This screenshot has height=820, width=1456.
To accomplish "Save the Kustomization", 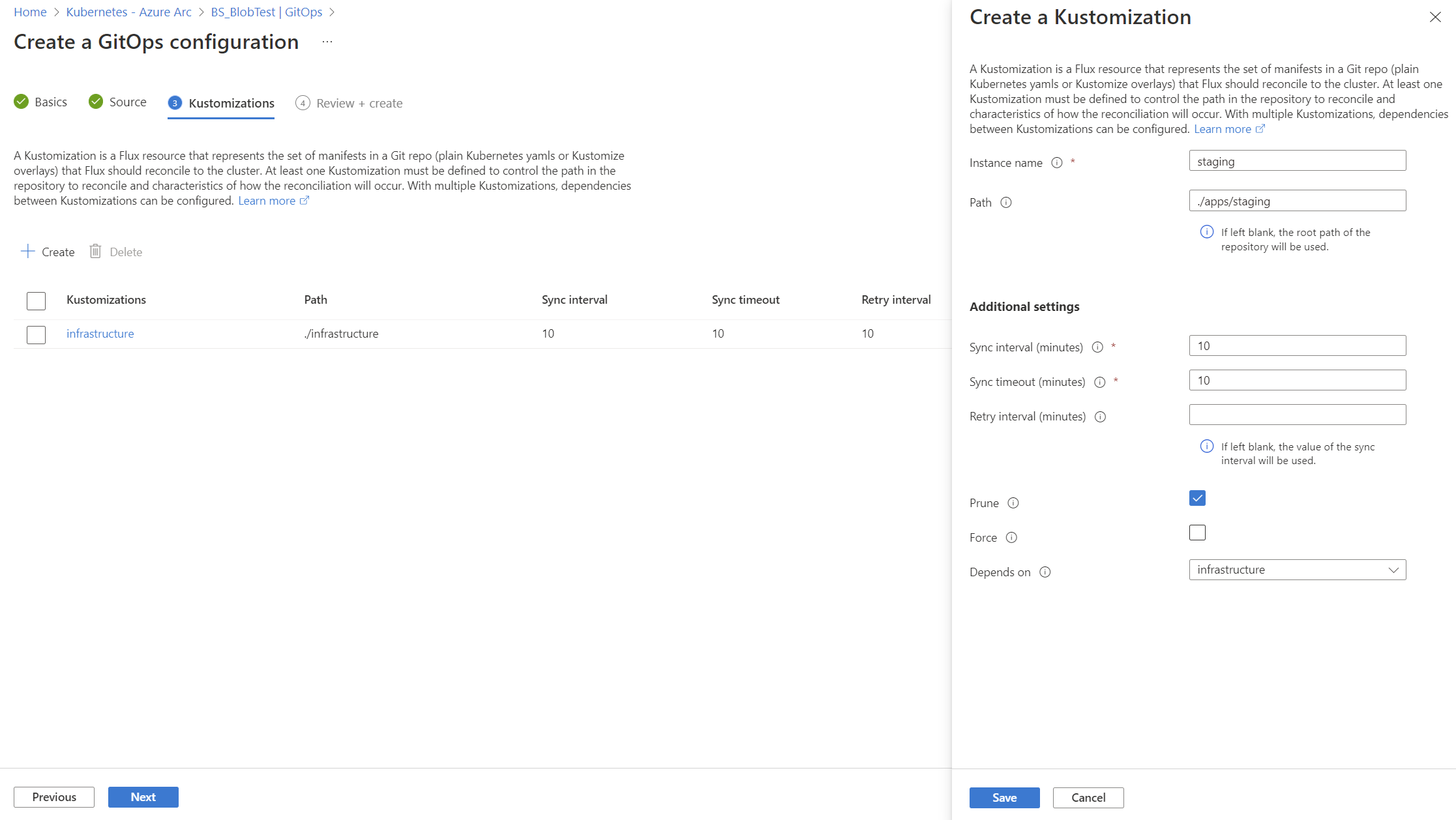I will [1004, 797].
